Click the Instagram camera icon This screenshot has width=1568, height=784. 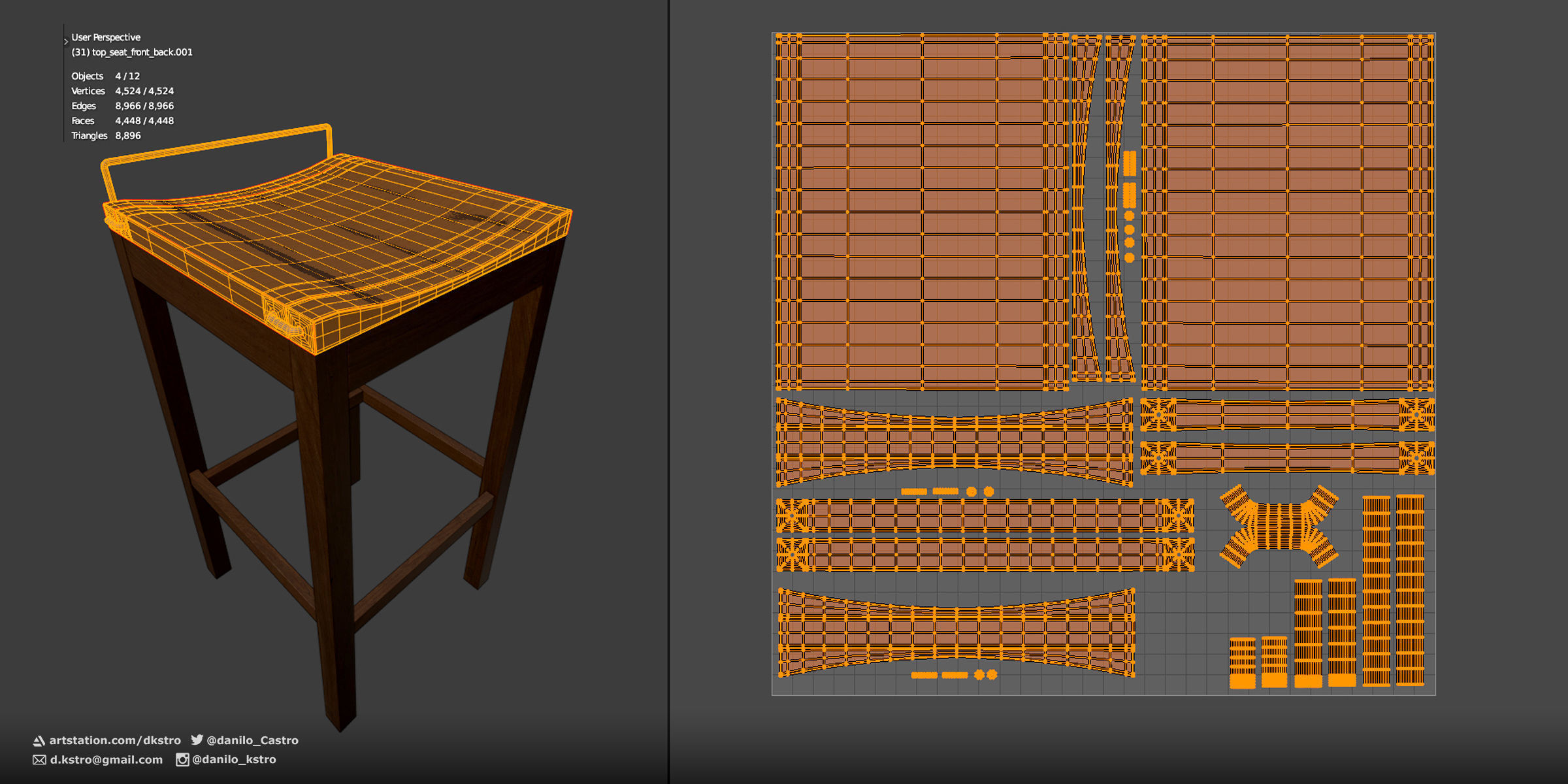tap(182, 759)
